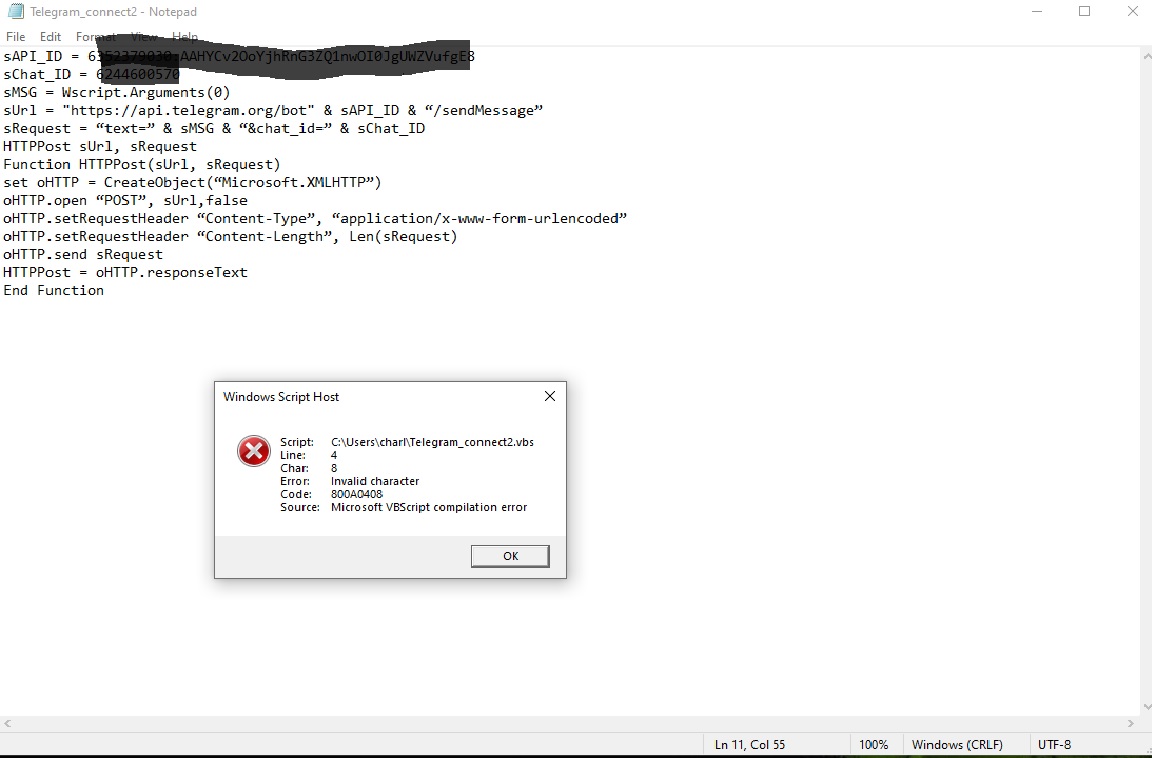Open the File menu
Screen dimensions: 1152x758
(x=15, y=37)
